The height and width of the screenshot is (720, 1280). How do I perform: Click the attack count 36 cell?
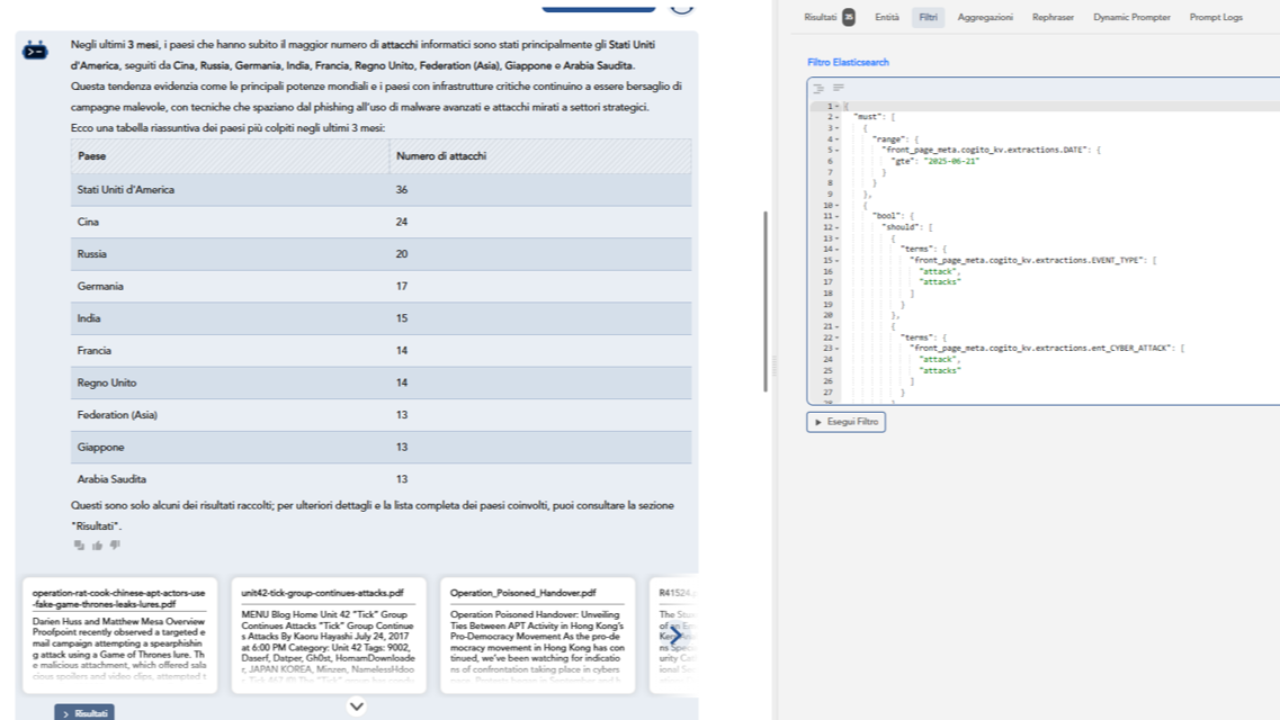(540, 190)
